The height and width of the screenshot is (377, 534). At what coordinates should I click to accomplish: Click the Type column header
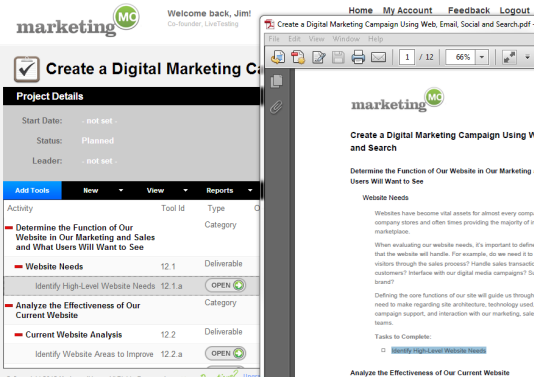(216, 208)
